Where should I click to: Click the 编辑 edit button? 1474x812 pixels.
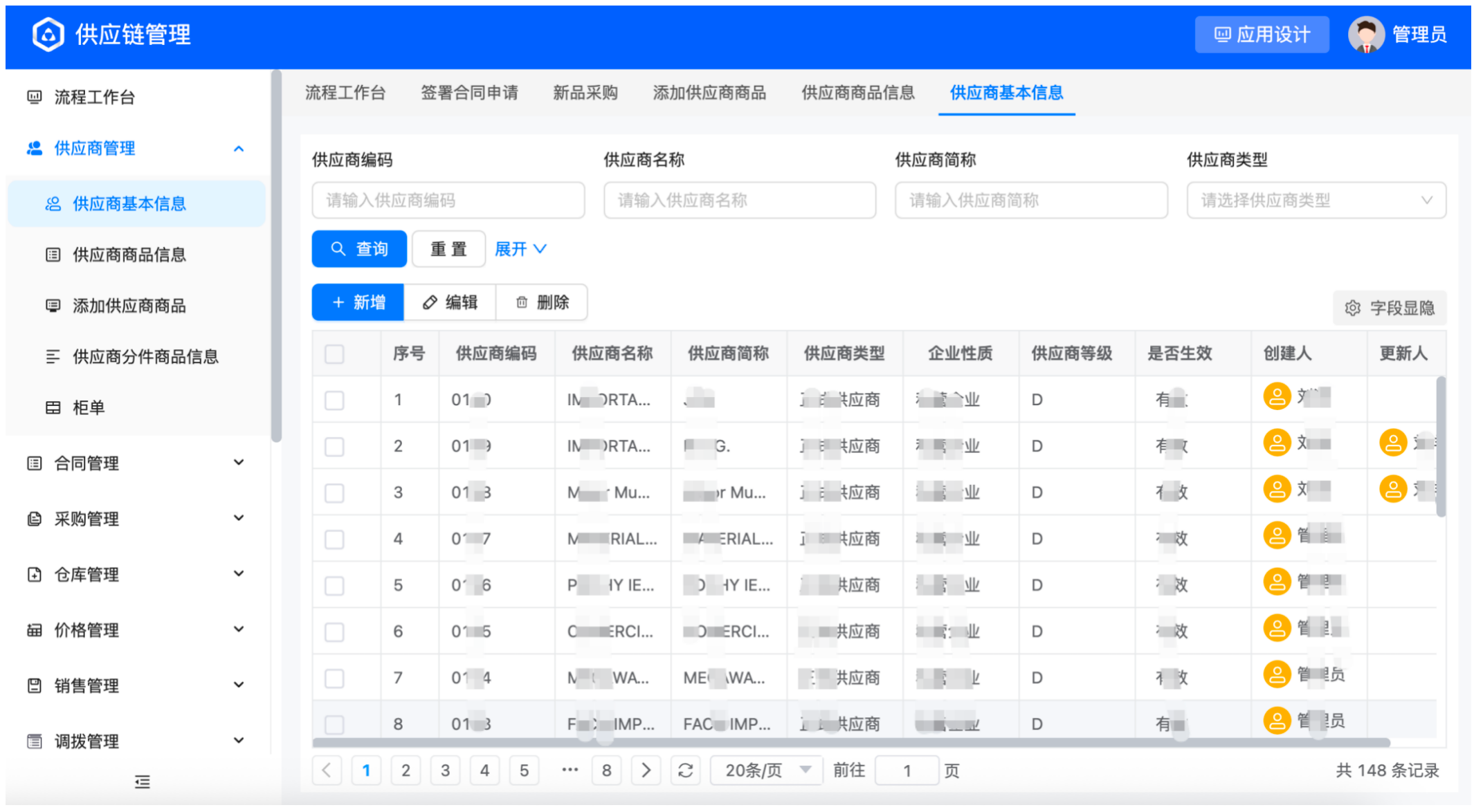tap(450, 302)
